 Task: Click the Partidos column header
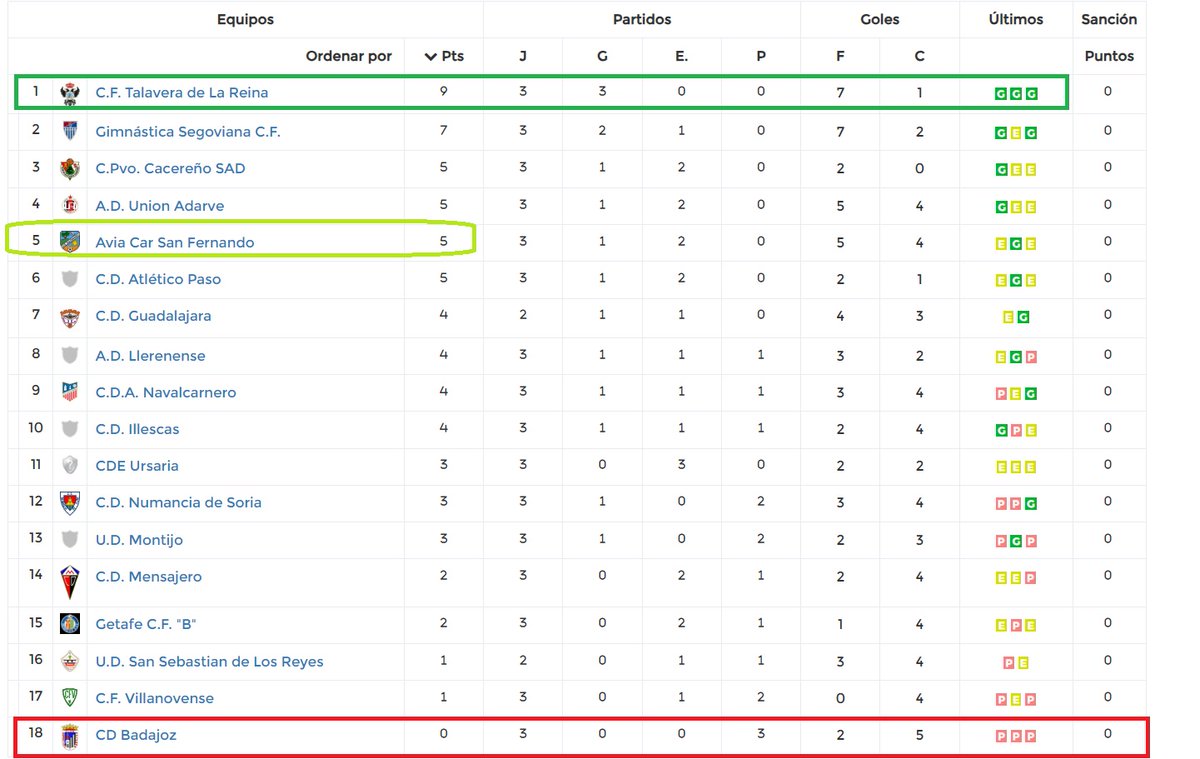[x=641, y=19]
